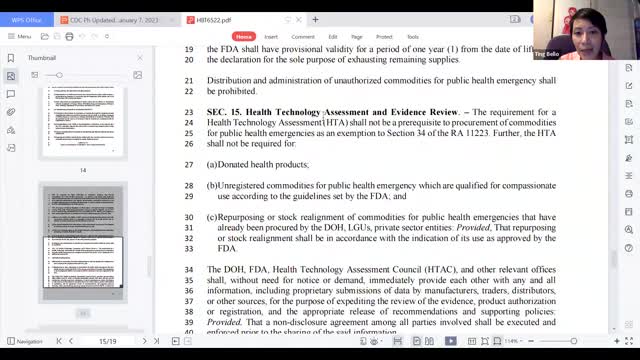Close the HBT6522.pdf tab
Image resolution: width=640 pixels, height=360 pixels.
(299, 20)
